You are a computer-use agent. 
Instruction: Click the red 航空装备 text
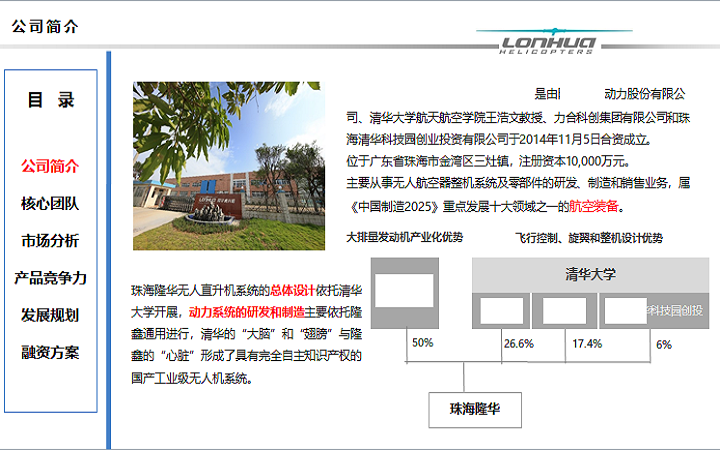(594, 206)
